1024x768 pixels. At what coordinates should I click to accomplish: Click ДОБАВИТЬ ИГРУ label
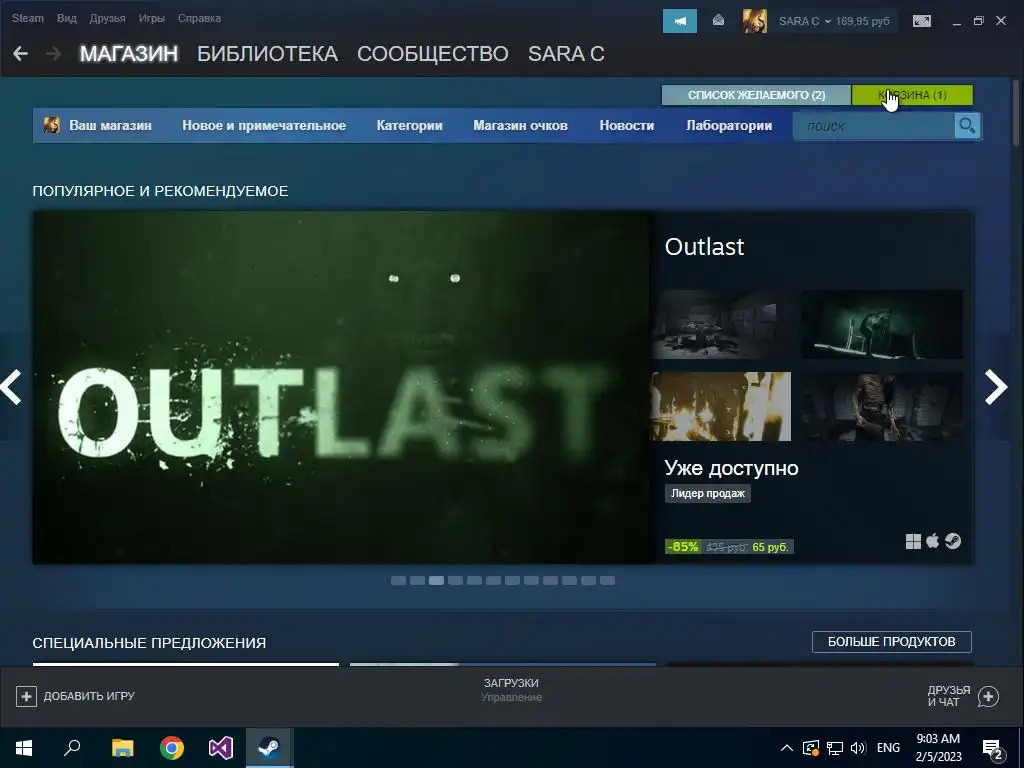click(x=89, y=696)
